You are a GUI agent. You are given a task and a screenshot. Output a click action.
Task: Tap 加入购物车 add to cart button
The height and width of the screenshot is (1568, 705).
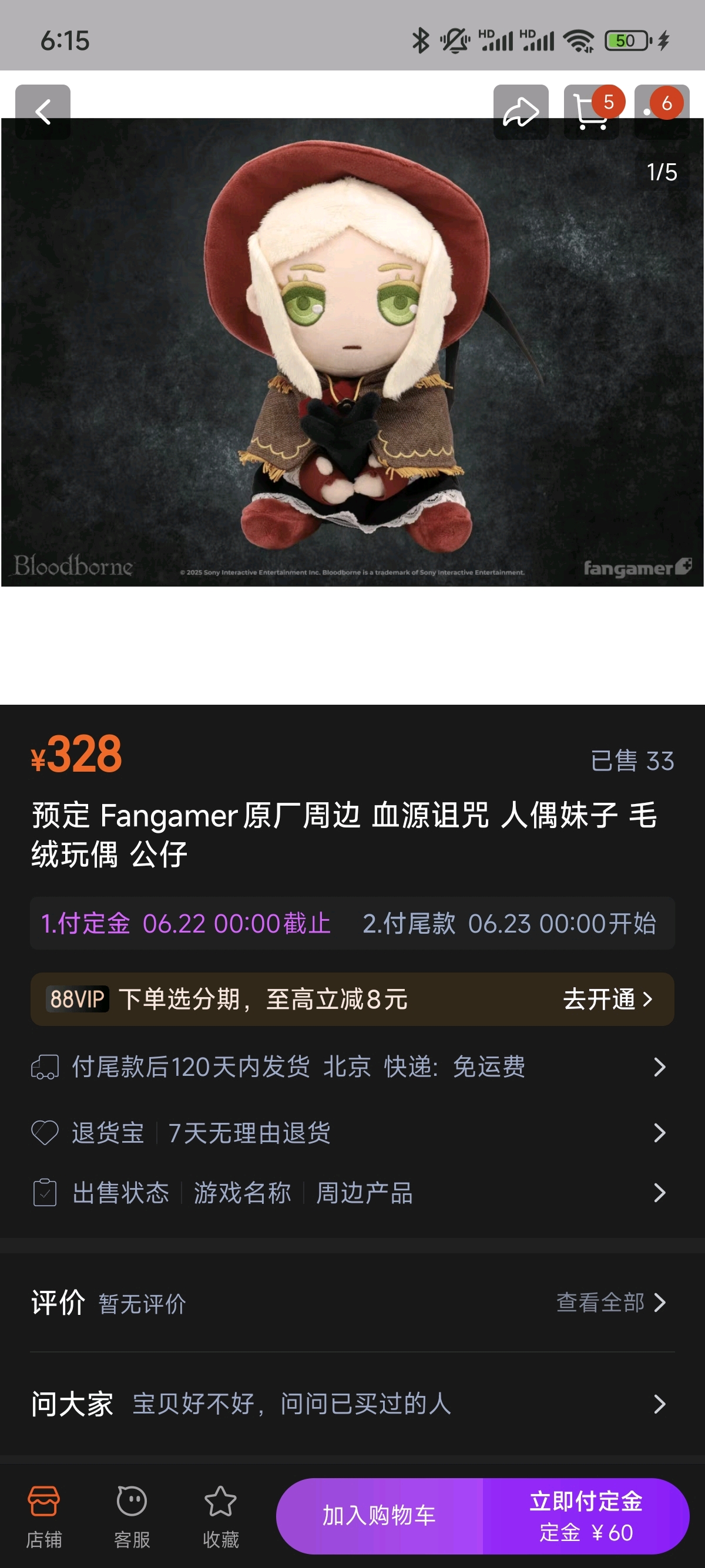[380, 1516]
